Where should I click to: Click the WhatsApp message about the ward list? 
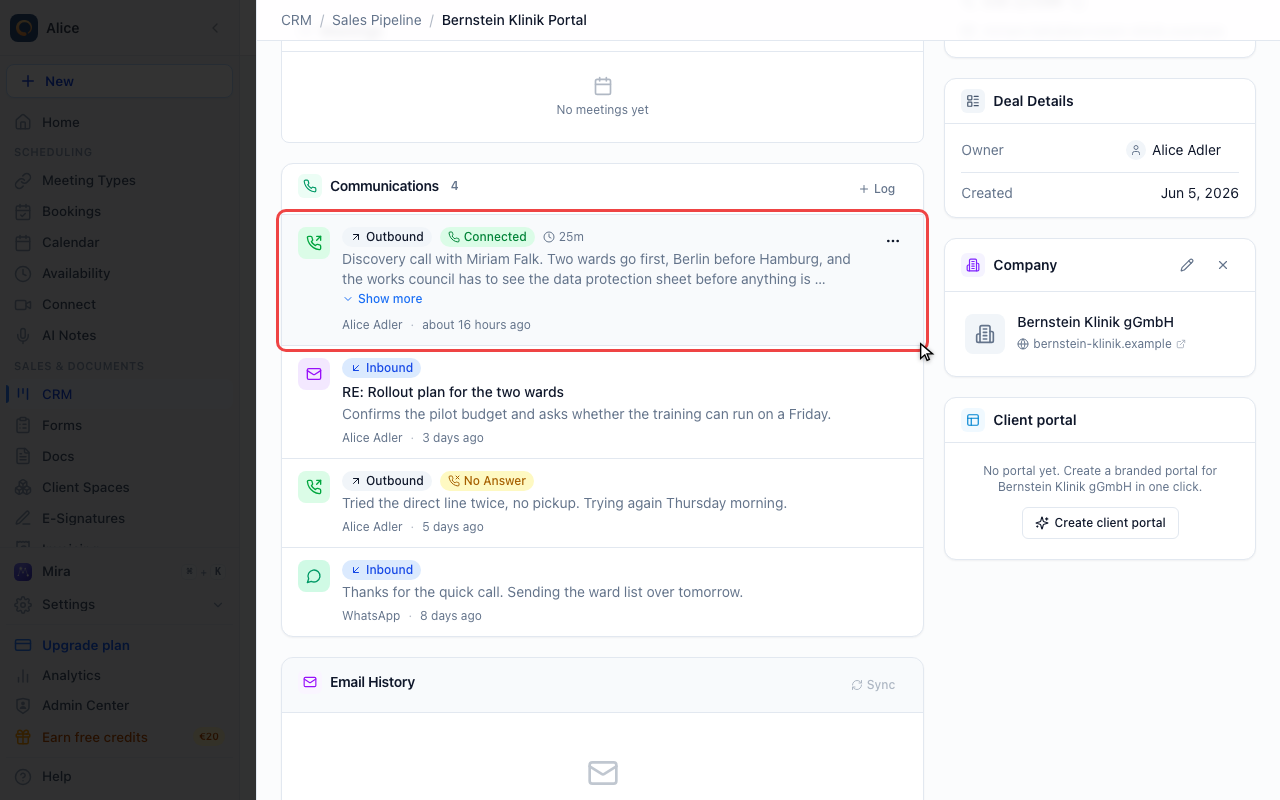(542, 592)
